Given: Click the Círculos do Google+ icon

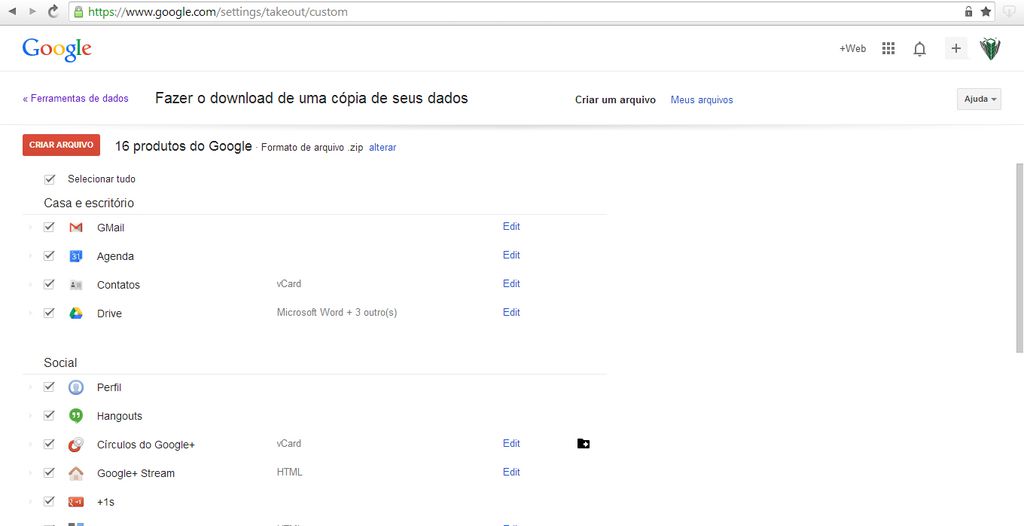Looking at the screenshot, I should [76, 444].
